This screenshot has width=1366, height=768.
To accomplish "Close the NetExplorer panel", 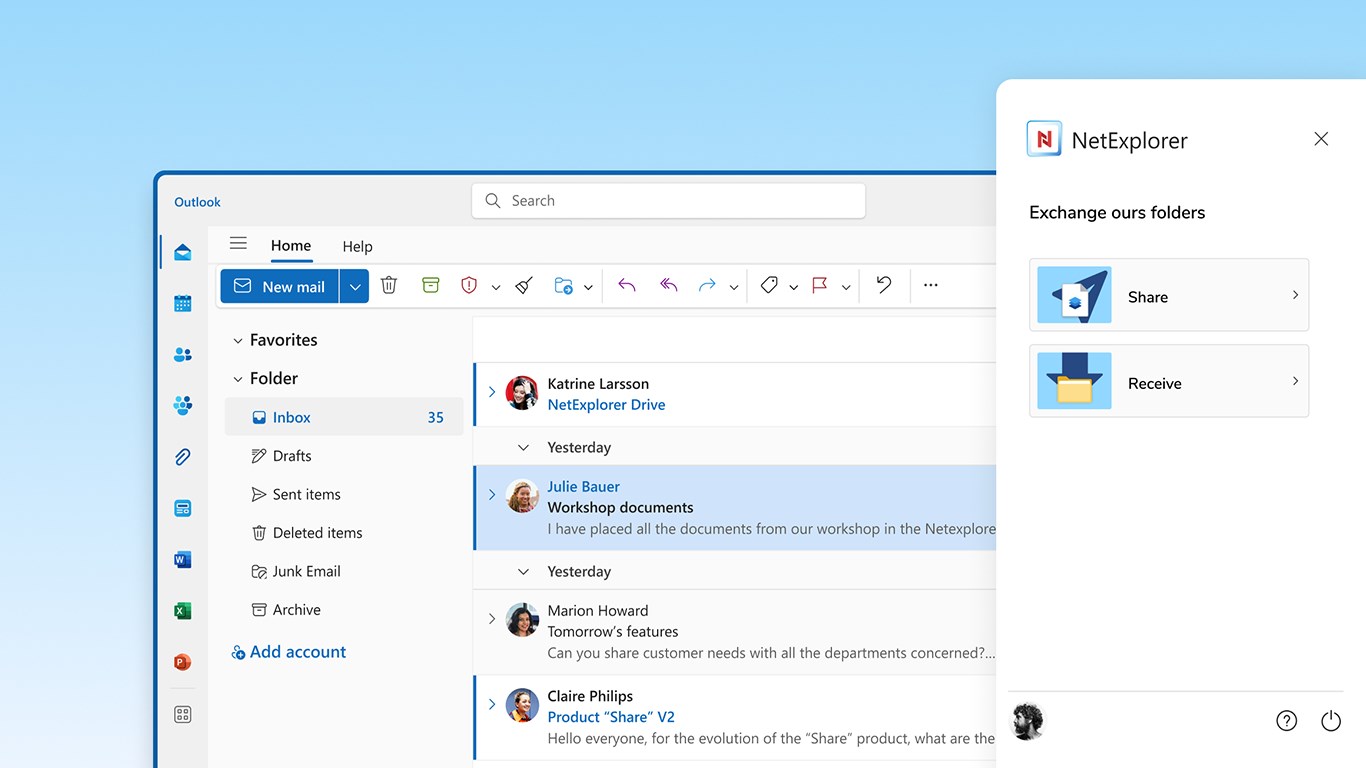I will click(x=1321, y=139).
